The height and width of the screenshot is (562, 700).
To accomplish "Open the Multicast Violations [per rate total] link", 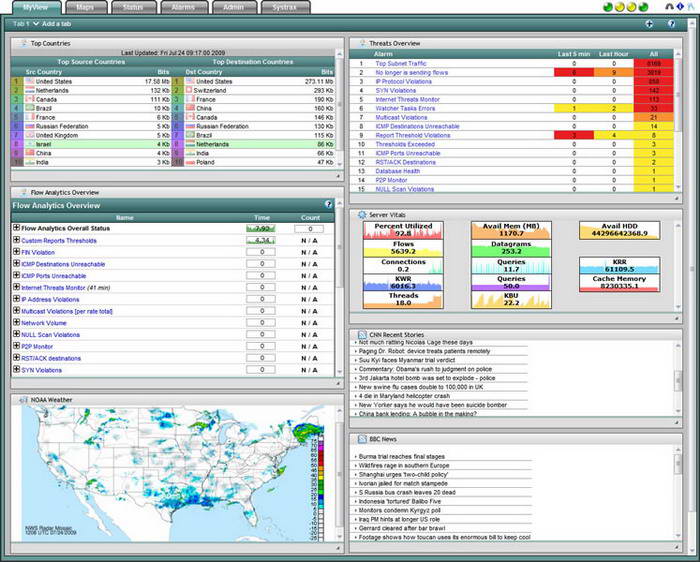I will click(x=67, y=311).
